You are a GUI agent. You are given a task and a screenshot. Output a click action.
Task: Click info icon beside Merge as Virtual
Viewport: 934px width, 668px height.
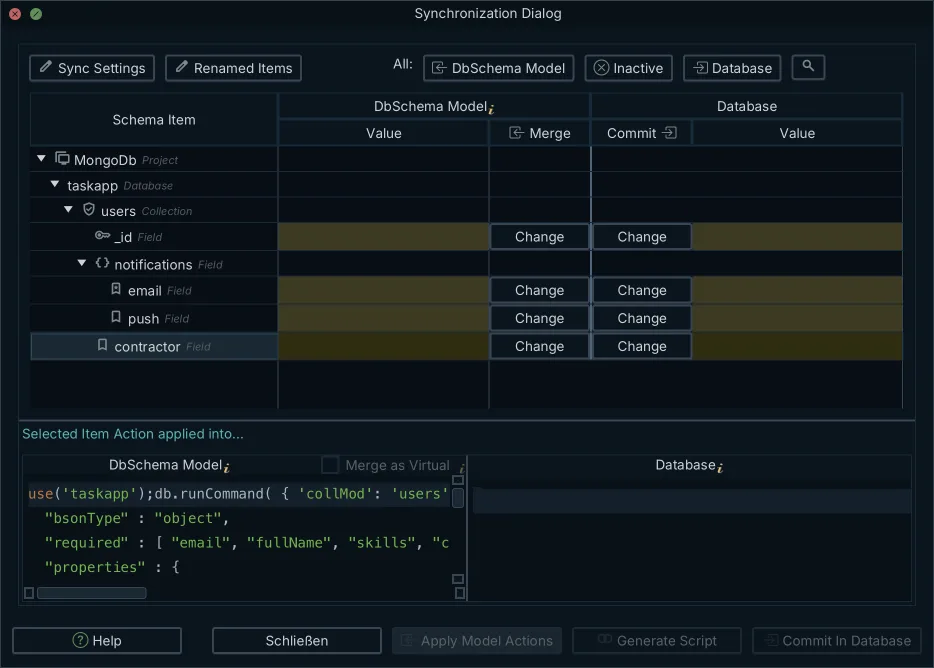pos(462,469)
